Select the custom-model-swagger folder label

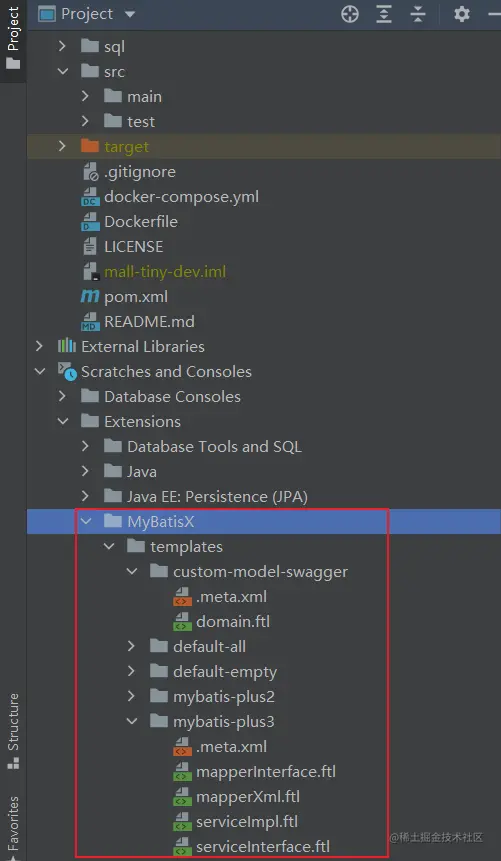click(x=260, y=572)
